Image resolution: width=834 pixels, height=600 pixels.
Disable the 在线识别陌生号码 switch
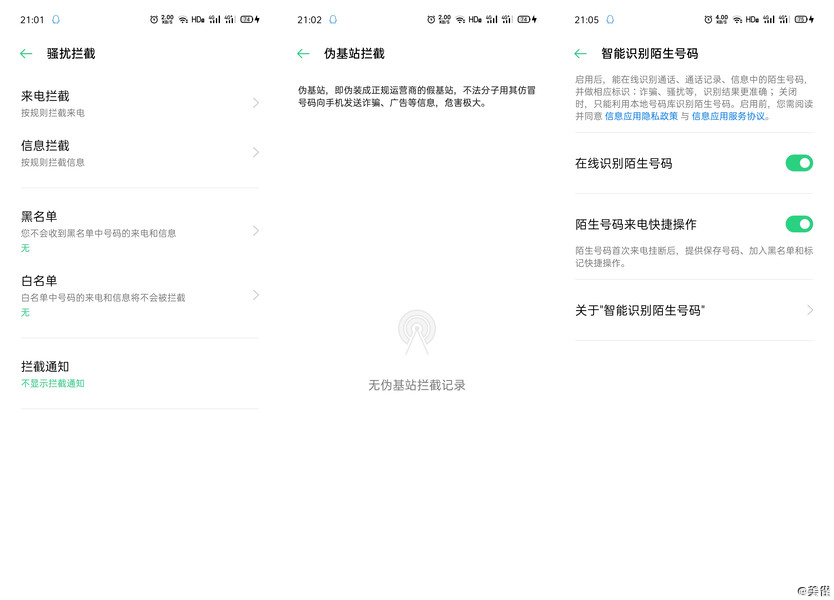(x=799, y=163)
